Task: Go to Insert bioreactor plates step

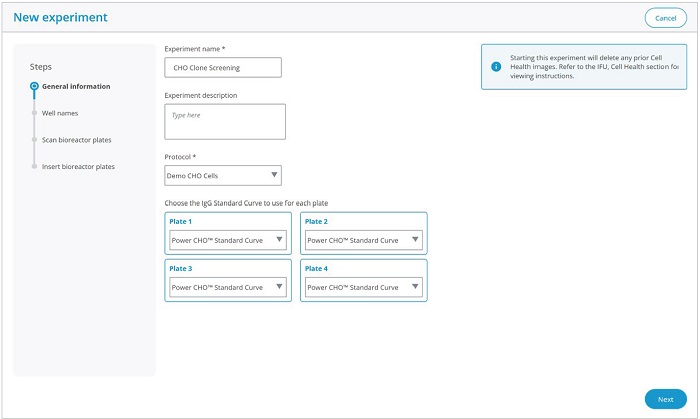Action: pyautogui.click(x=78, y=166)
